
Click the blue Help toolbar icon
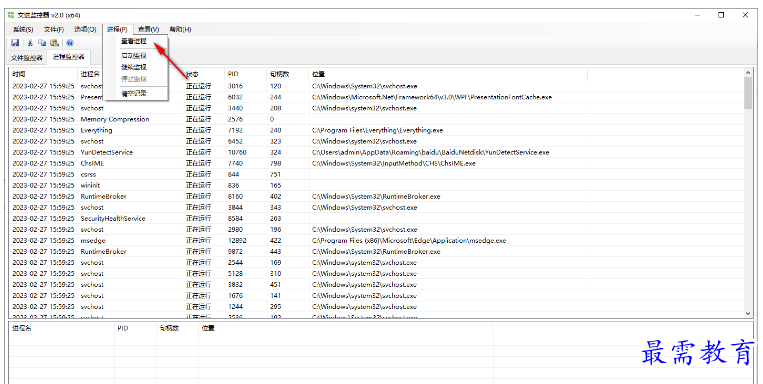(x=70, y=43)
